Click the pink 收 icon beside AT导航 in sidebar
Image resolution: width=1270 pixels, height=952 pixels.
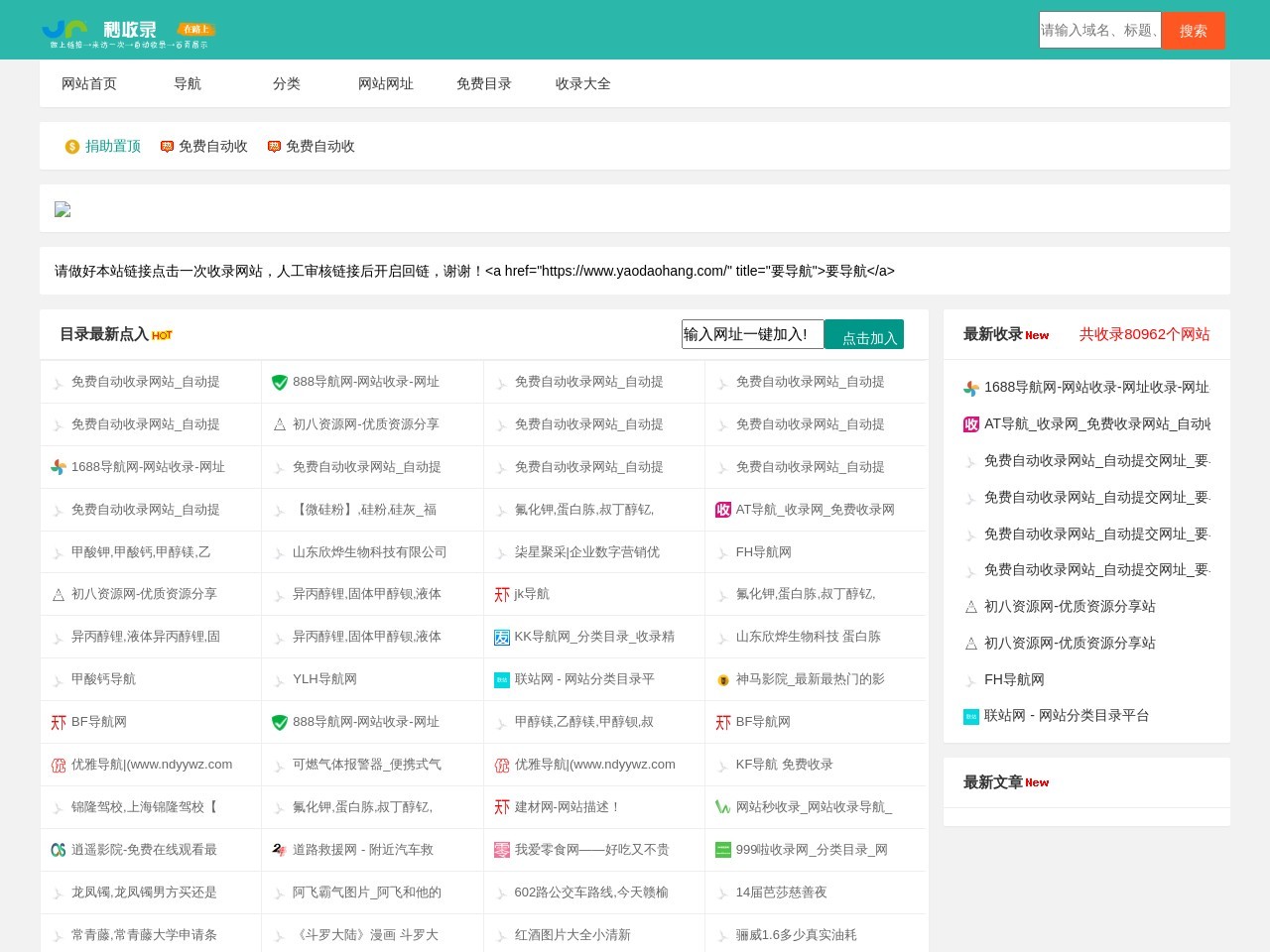[971, 424]
